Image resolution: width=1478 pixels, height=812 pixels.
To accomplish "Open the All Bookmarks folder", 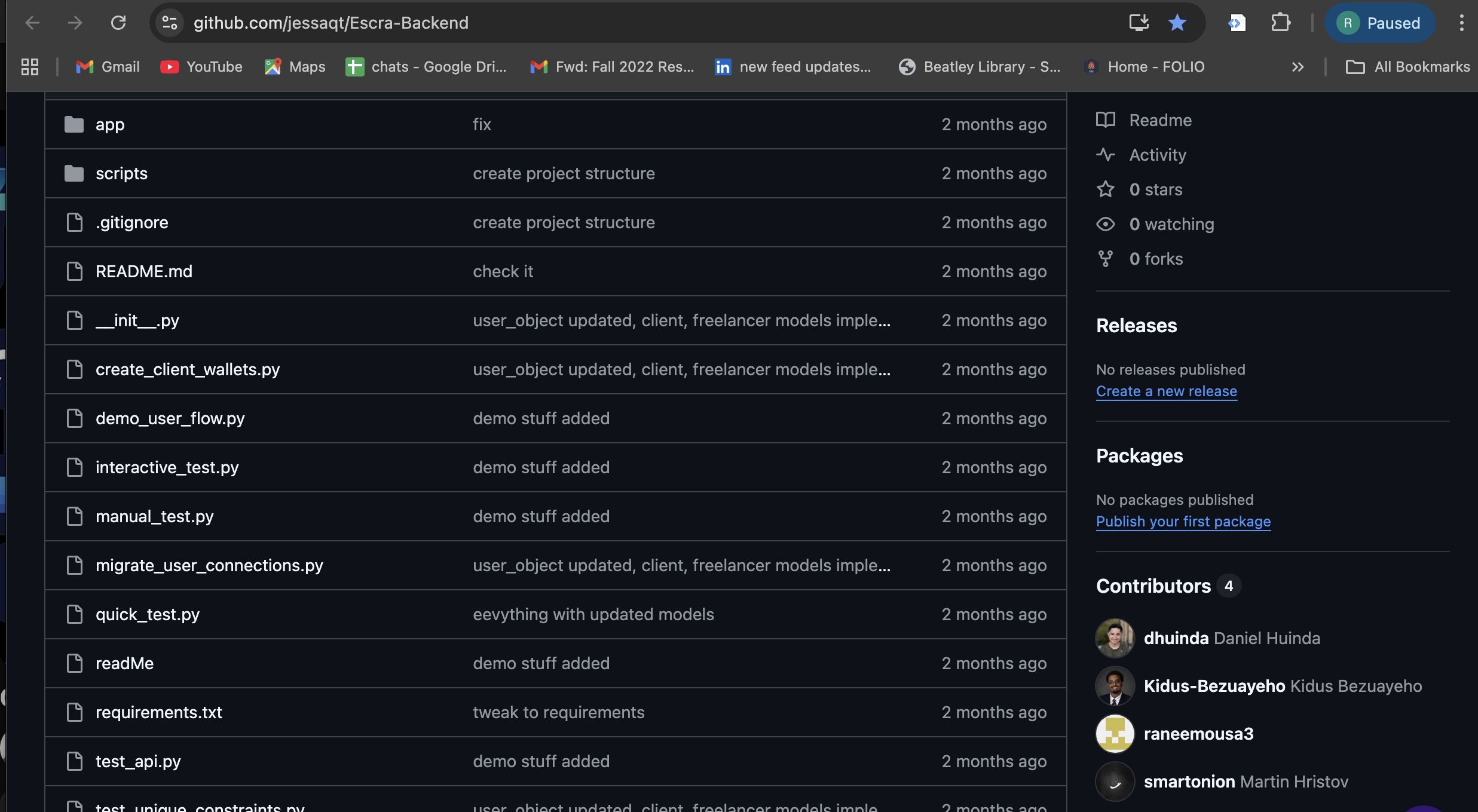I will point(1407,67).
